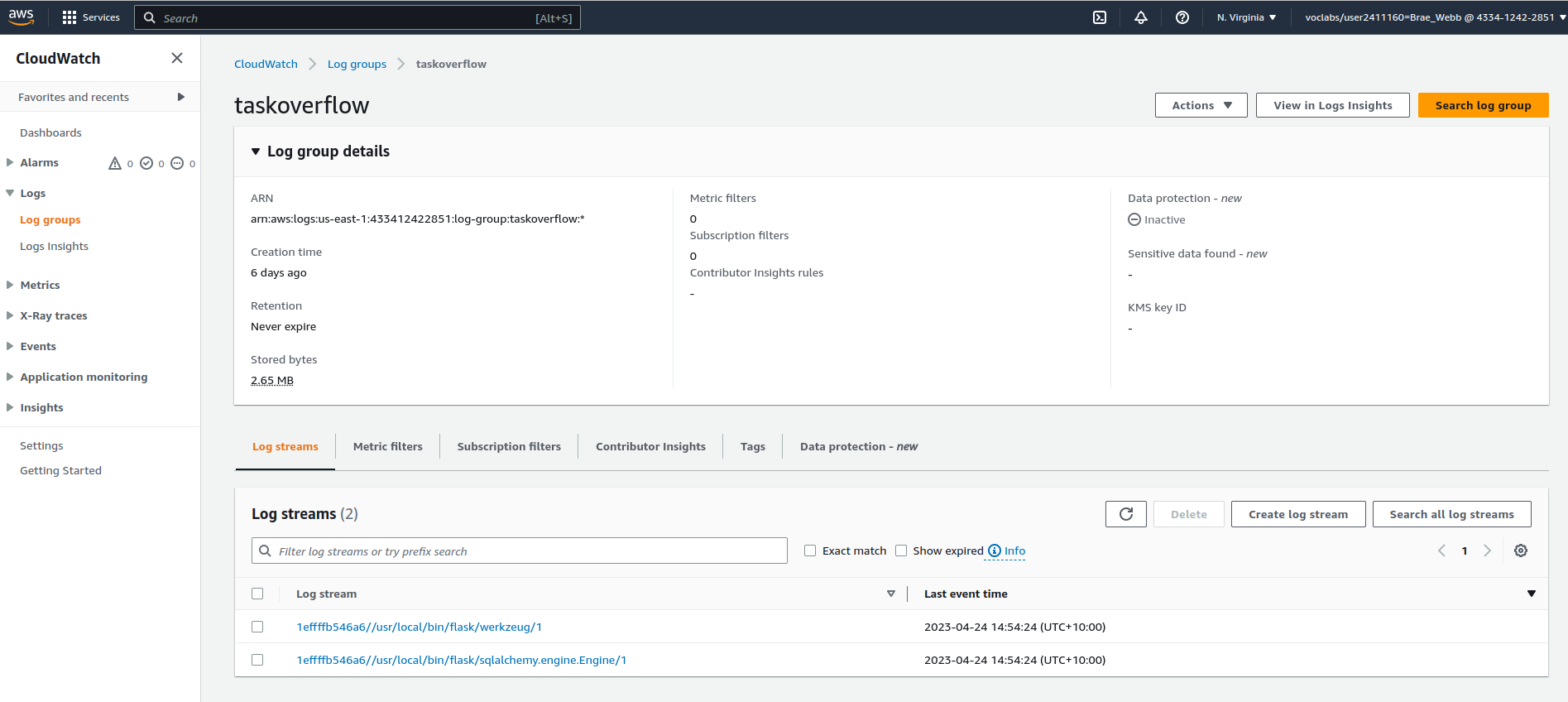Refresh the log streams list
The height and width of the screenshot is (702, 1568).
pos(1126,514)
